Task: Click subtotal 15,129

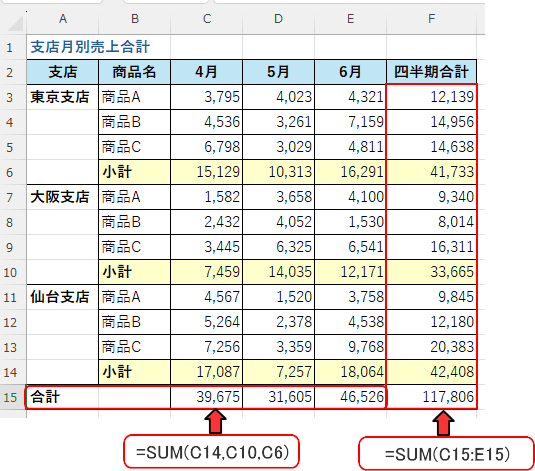Action: 206,172
